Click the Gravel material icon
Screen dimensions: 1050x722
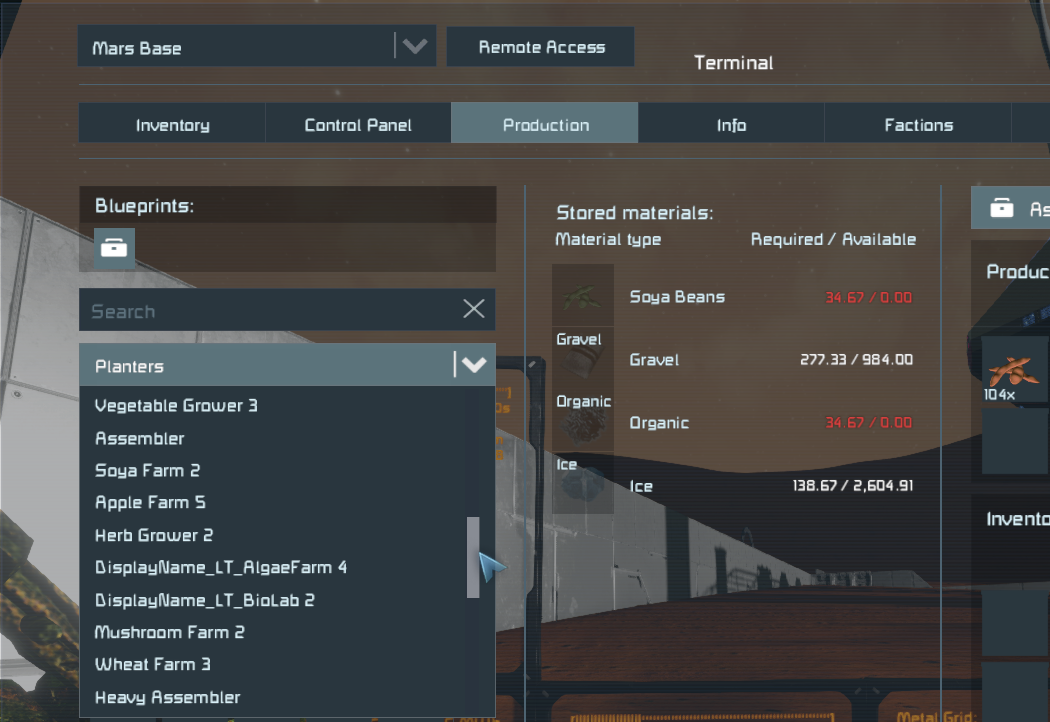pos(583,358)
